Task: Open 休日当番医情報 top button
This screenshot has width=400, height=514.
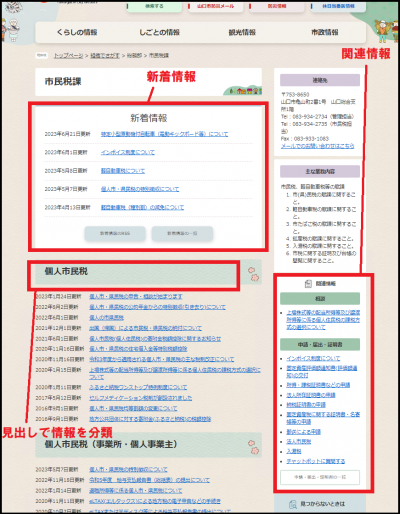Action: (338, 7)
